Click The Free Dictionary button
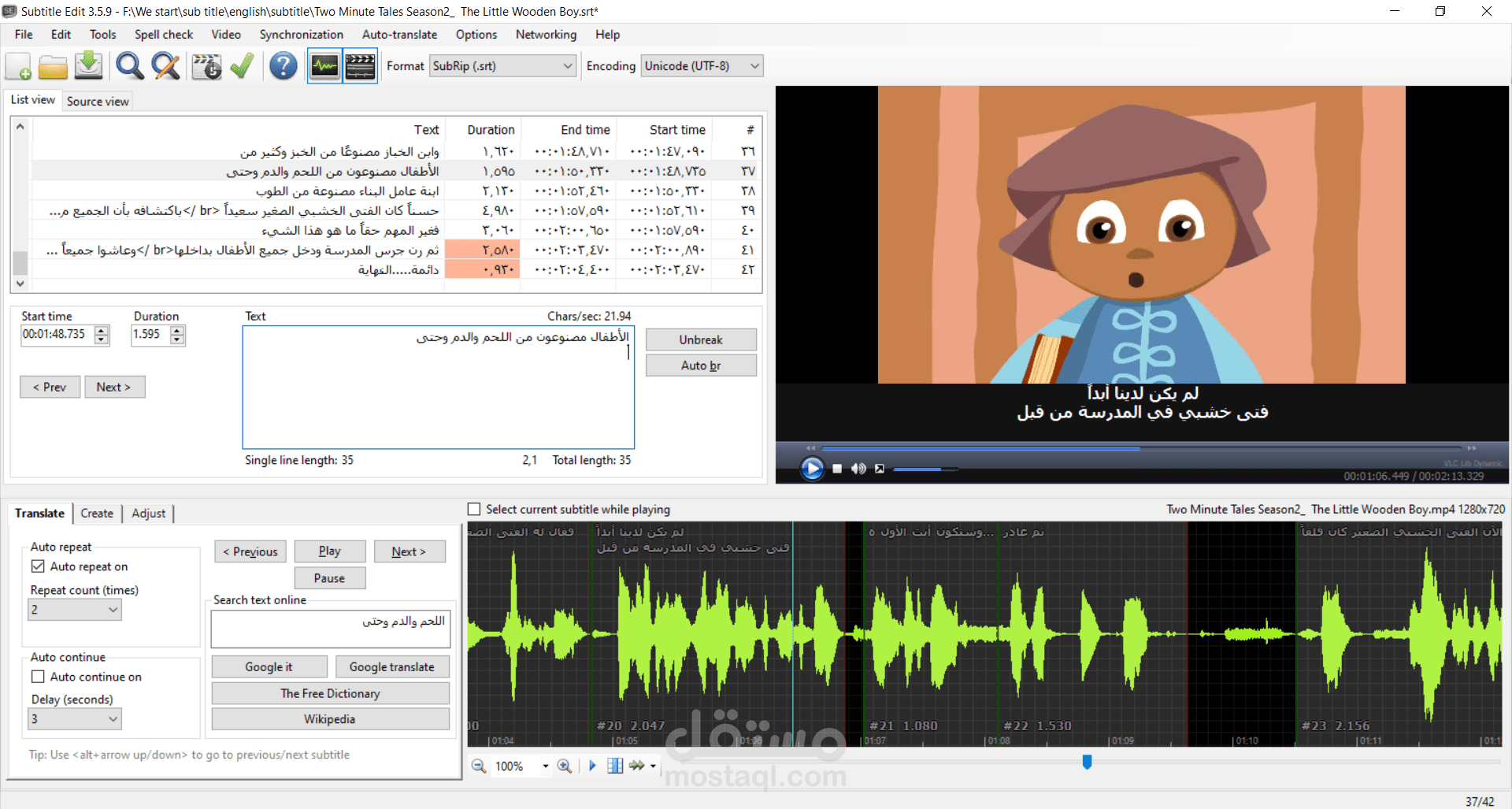 pos(330,693)
